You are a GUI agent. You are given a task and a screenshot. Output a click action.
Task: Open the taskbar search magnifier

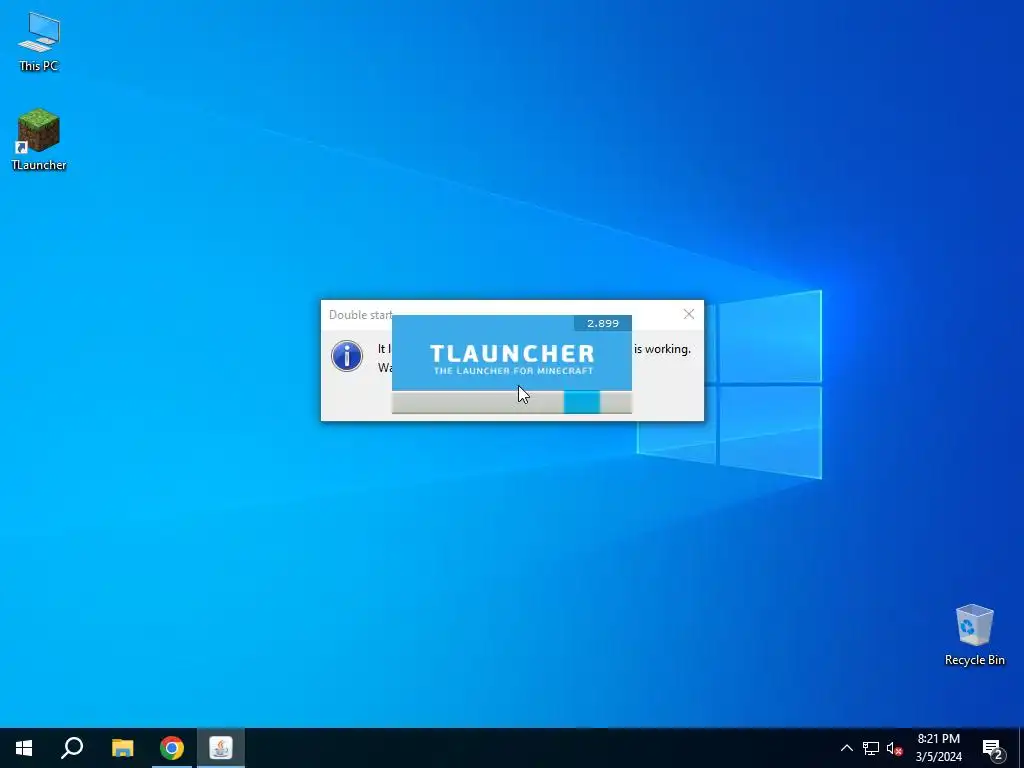72,748
